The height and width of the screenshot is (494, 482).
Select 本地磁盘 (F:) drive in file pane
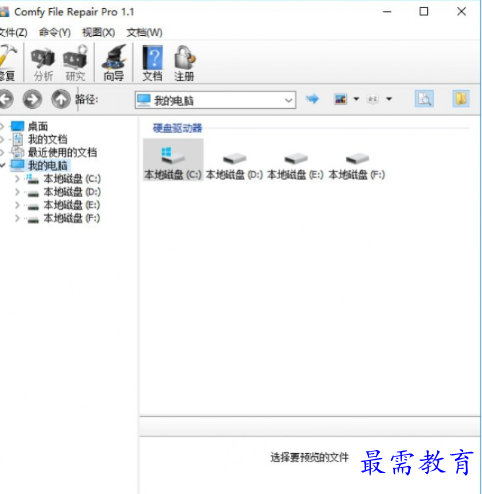click(357, 166)
